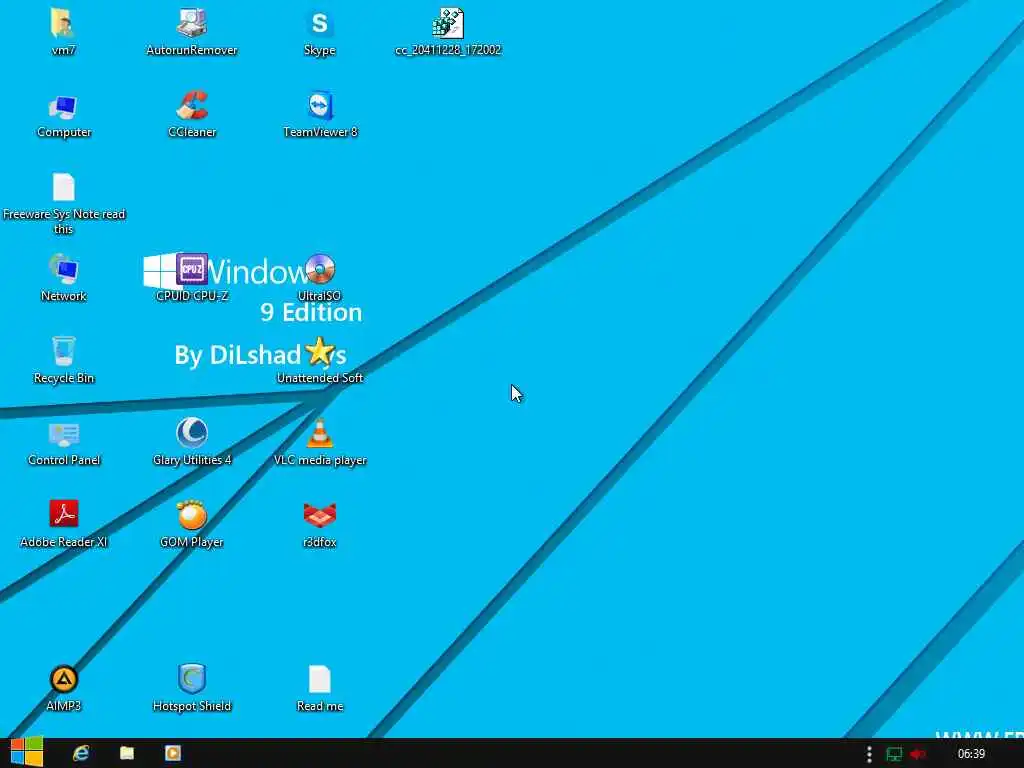Click the network monitor tray icon

pyautogui.click(x=893, y=754)
